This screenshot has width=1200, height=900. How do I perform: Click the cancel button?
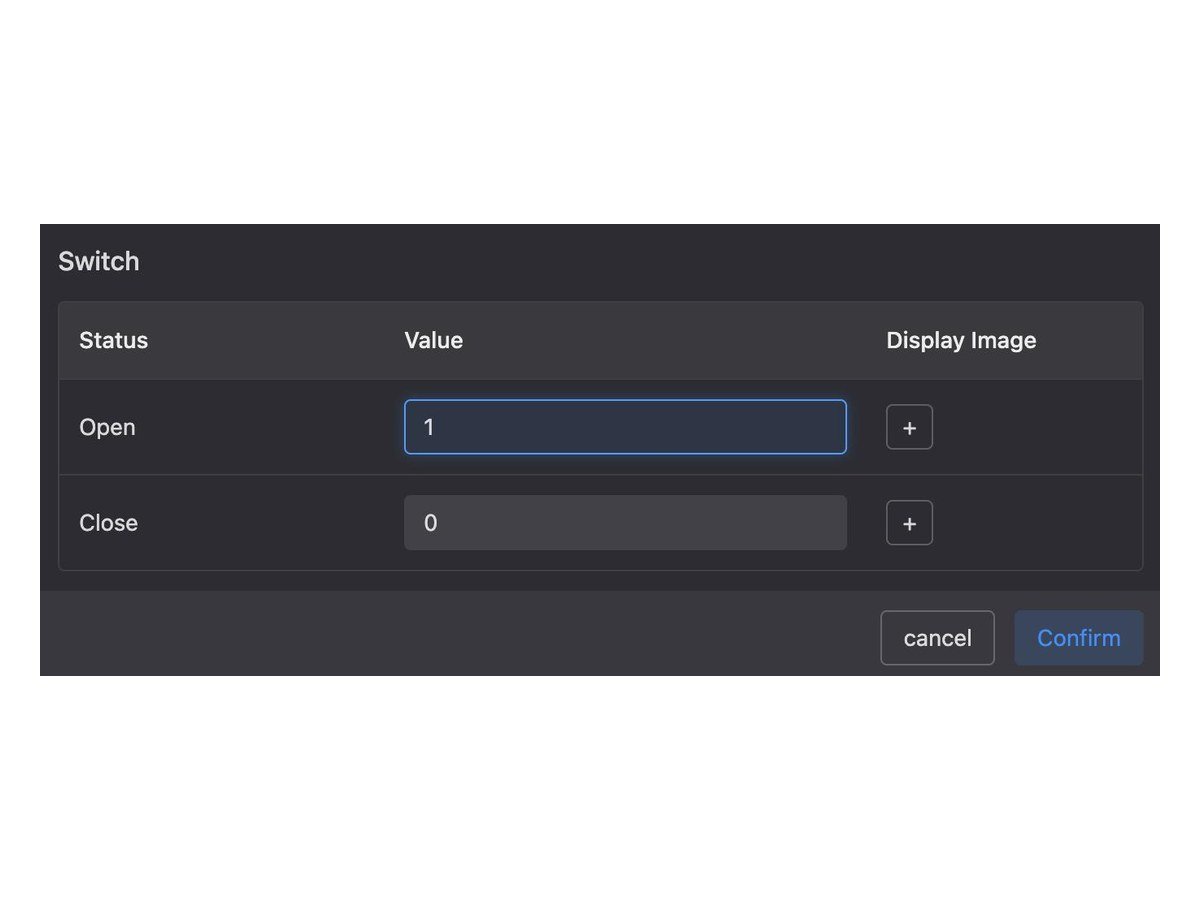[937, 638]
